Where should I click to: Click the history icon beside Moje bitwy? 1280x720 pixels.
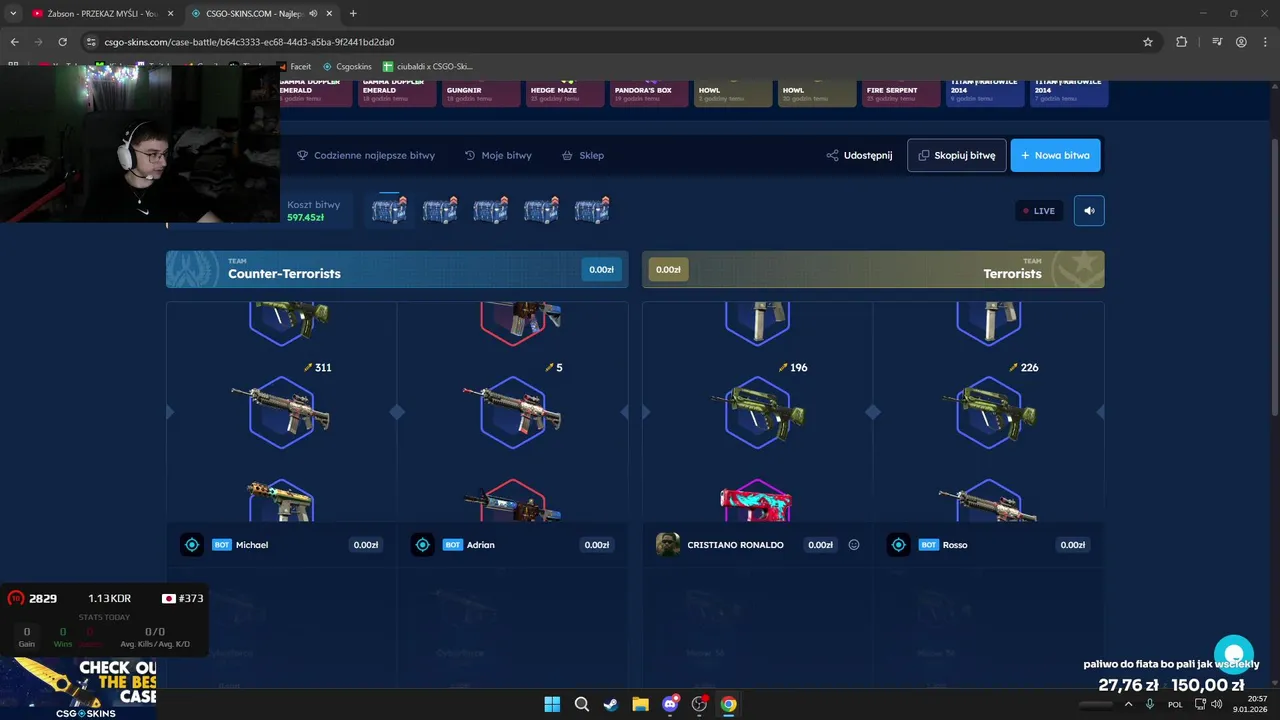coord(470,156)
